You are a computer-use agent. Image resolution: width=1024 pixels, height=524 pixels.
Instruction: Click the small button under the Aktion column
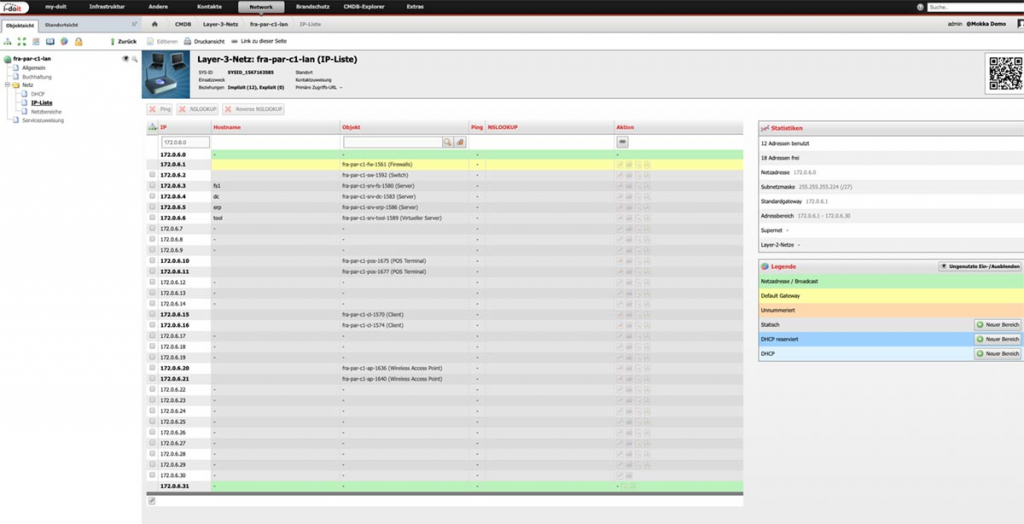pos(621,143)
